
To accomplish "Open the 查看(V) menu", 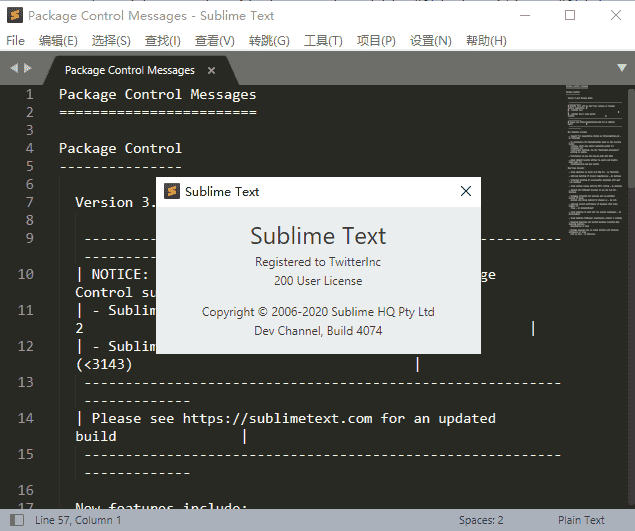I will pyautogui.click(x=214, y=41).
